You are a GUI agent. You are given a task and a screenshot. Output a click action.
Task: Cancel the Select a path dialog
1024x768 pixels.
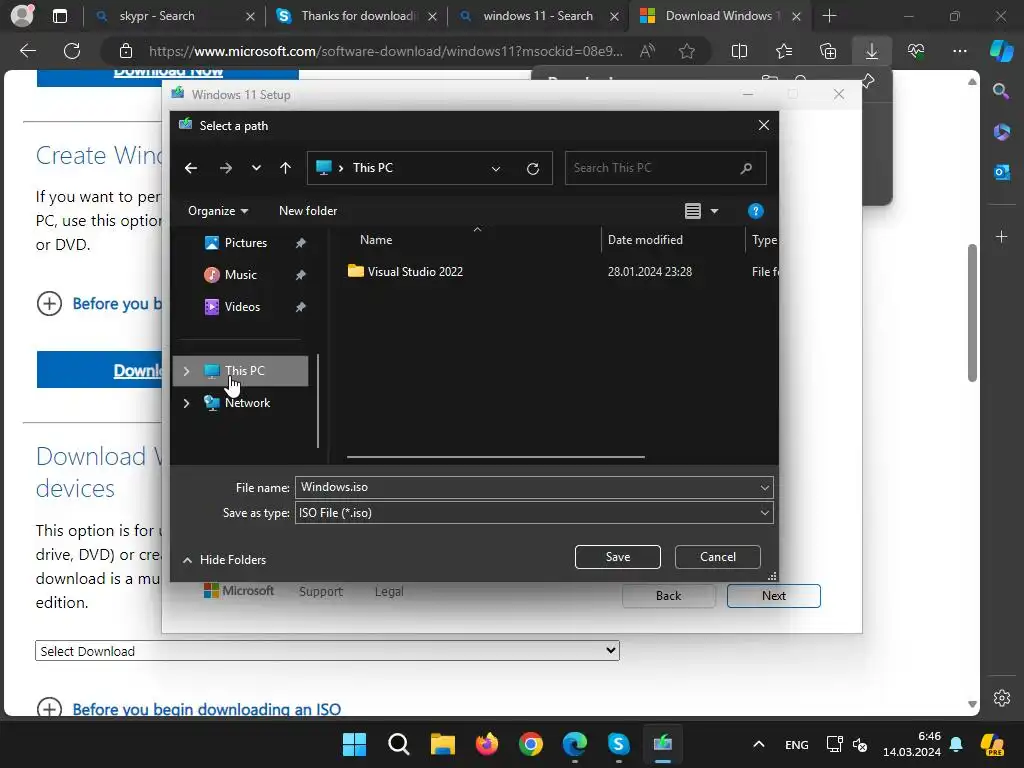point(718,557)
